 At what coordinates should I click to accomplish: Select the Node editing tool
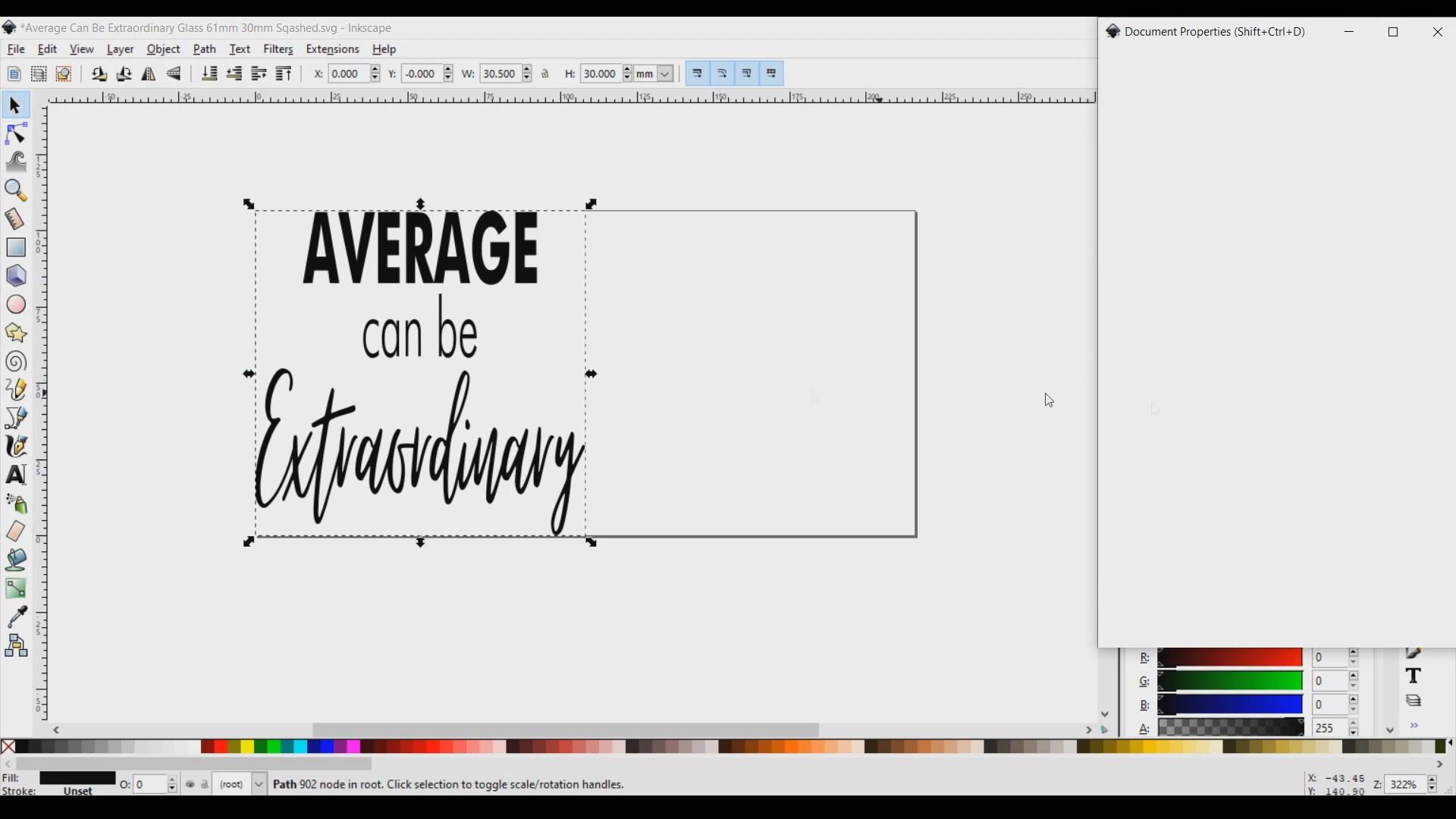click(16, 134)
